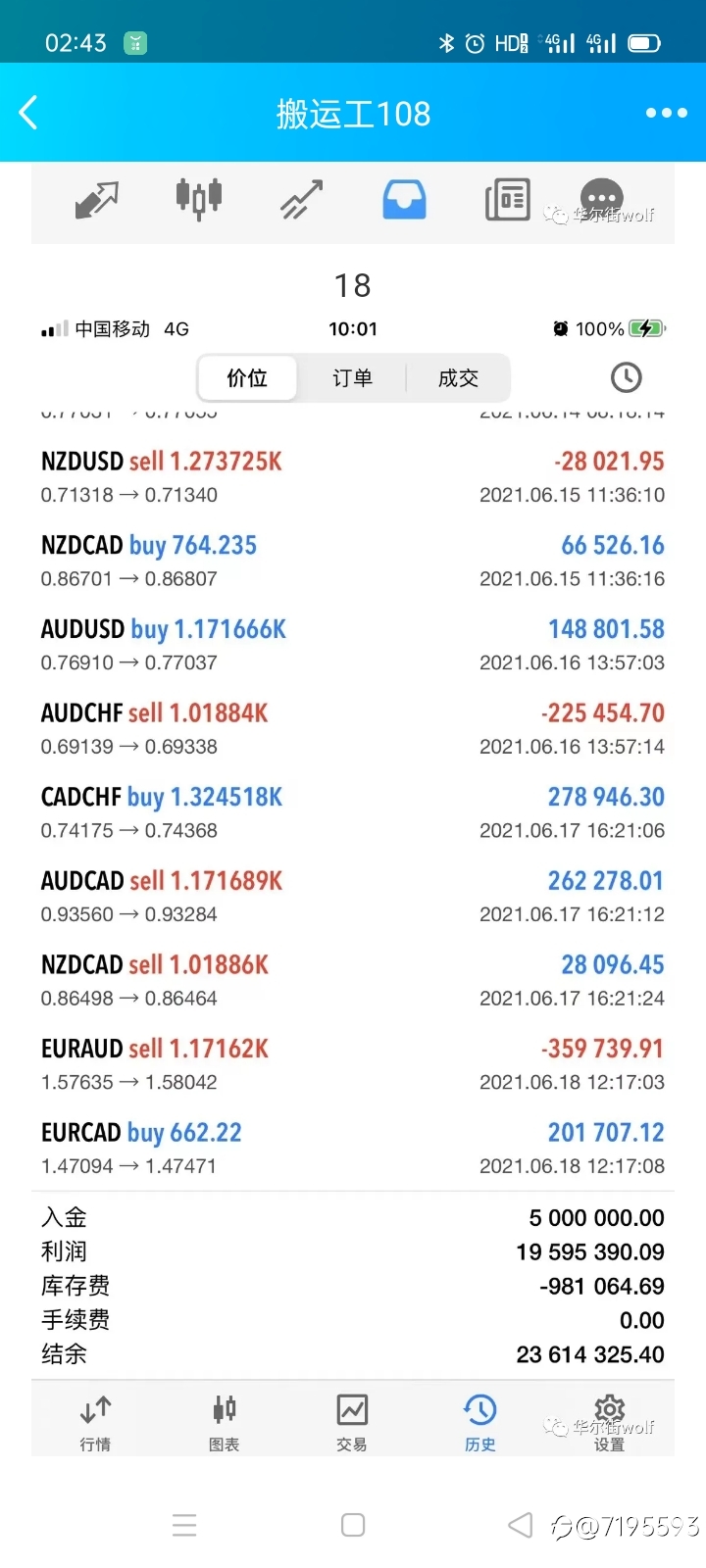This screenshot has width=706, height=1568.
Task: Select the CADCHF buy 1.324518K trade row
Action: click(353, 812)
